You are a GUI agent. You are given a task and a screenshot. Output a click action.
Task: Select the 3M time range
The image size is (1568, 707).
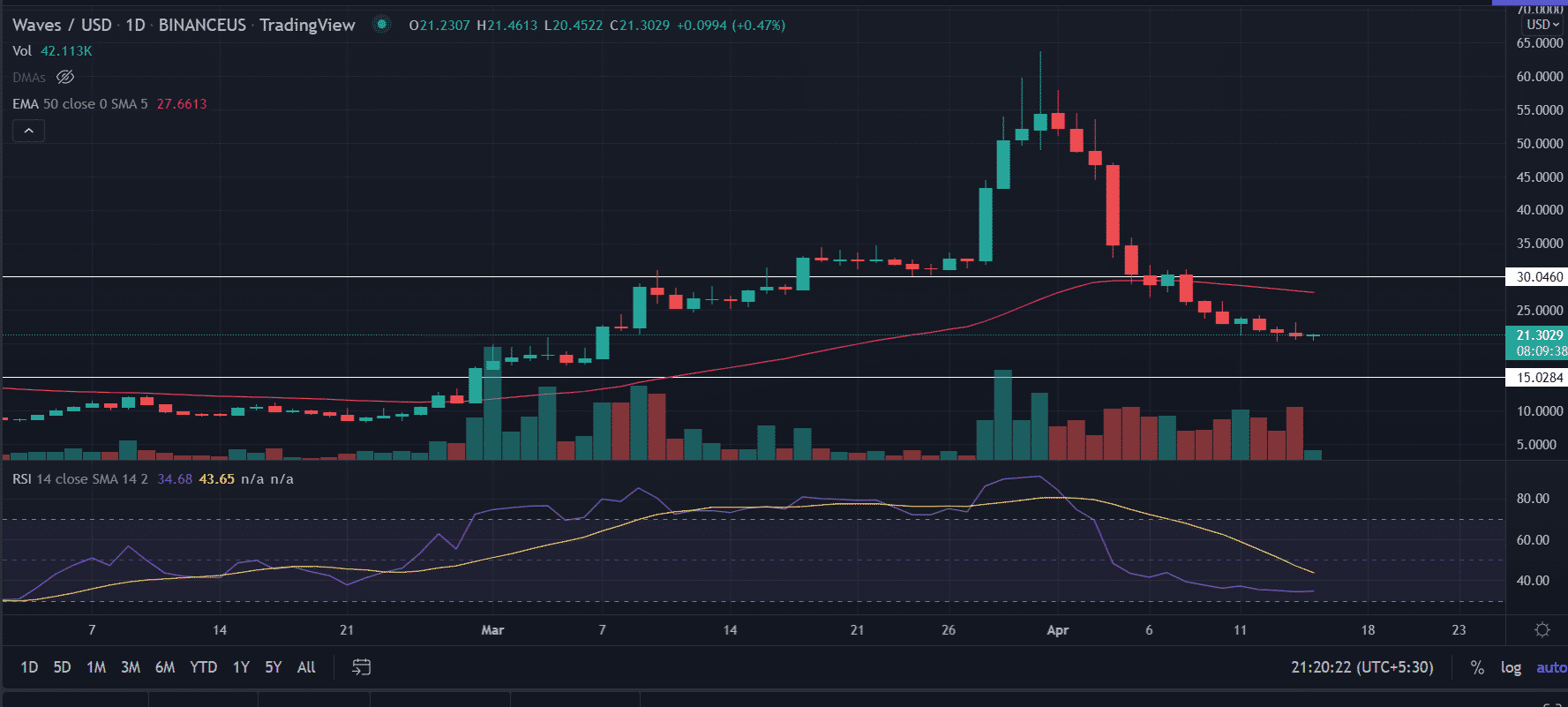click(131, 667)
